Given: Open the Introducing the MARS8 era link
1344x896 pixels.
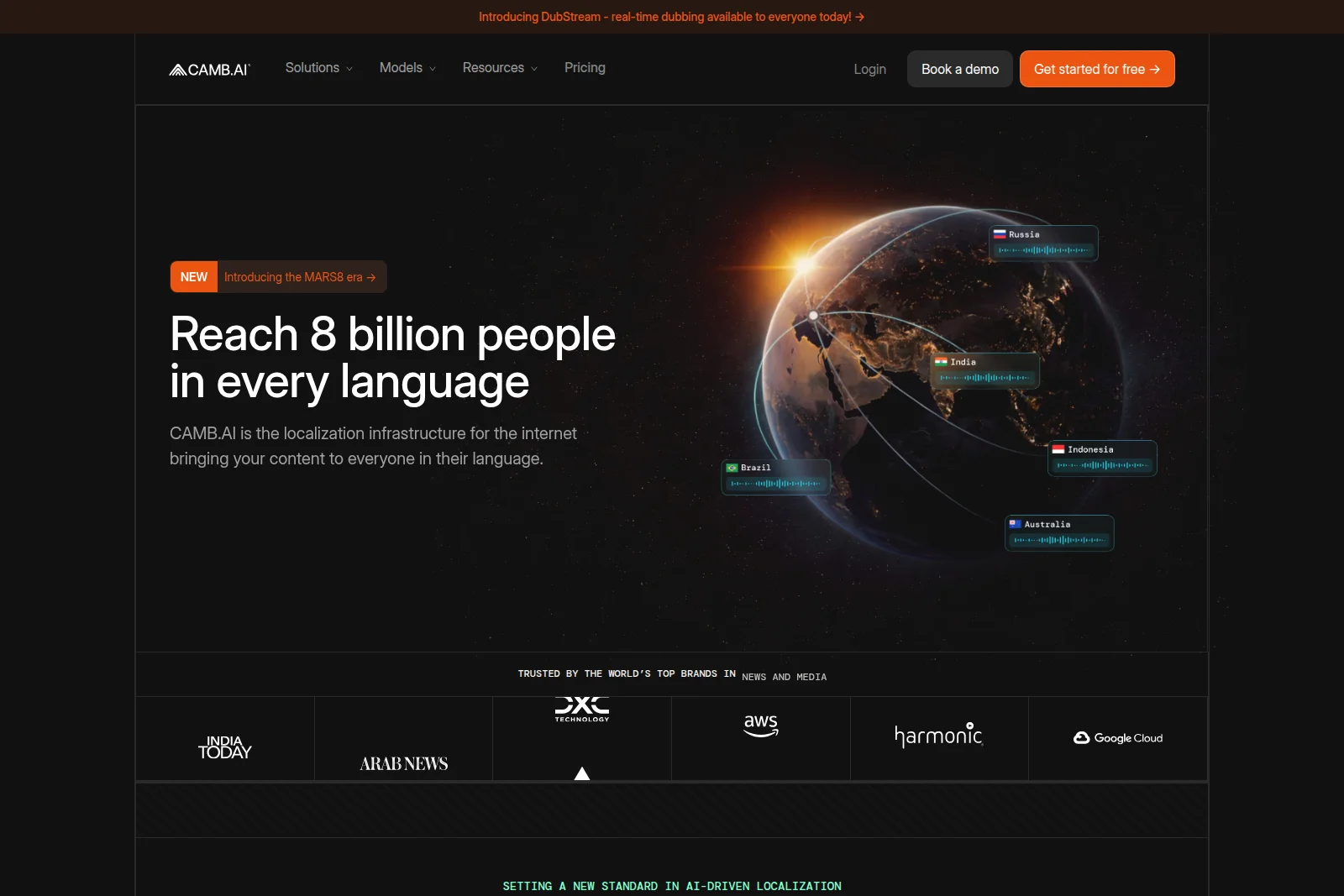Looking at the screenshot, I should 299,276.
